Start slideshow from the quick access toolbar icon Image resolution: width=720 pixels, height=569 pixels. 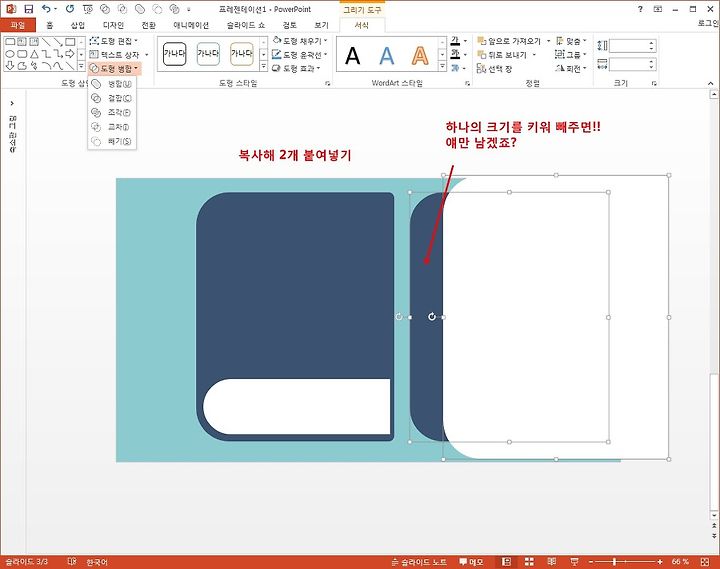point(87,9)
